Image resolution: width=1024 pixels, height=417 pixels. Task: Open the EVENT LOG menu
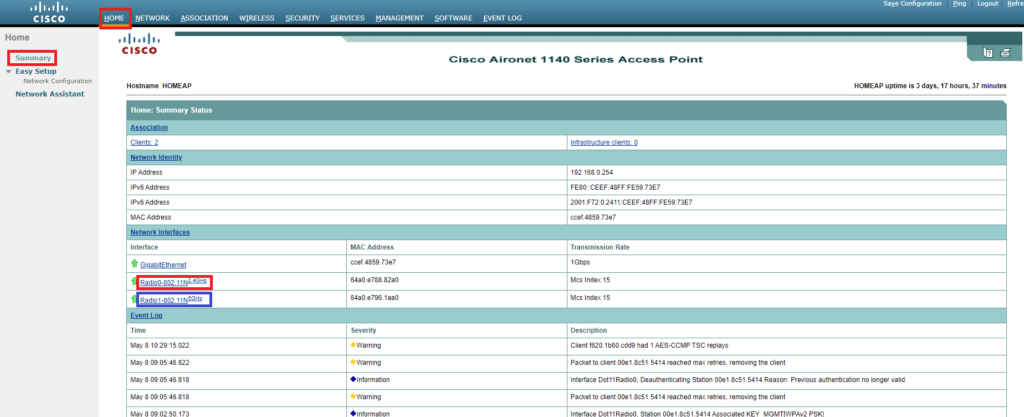(x=502, y=18)
